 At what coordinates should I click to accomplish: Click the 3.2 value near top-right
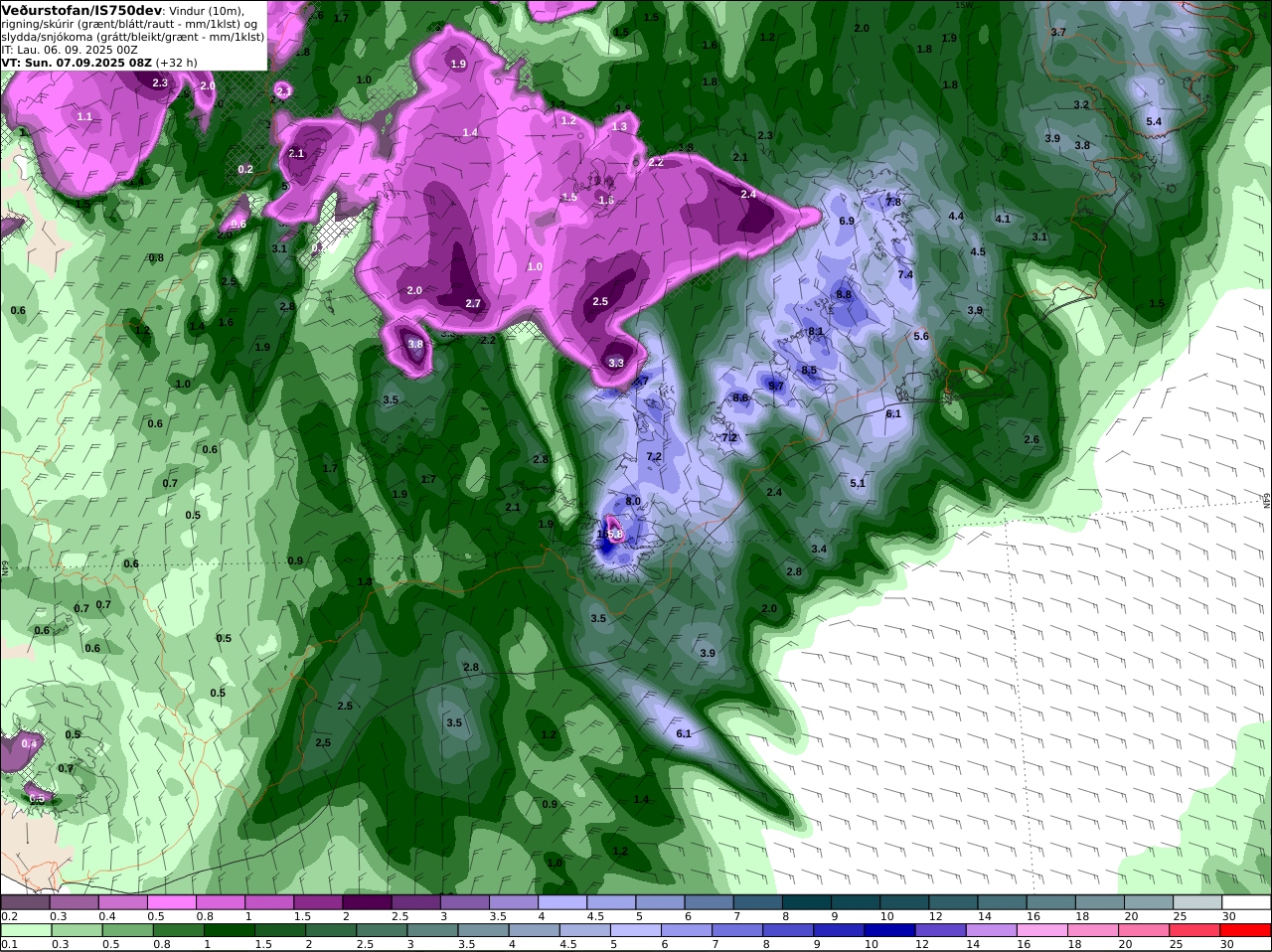pos(1081,104)
